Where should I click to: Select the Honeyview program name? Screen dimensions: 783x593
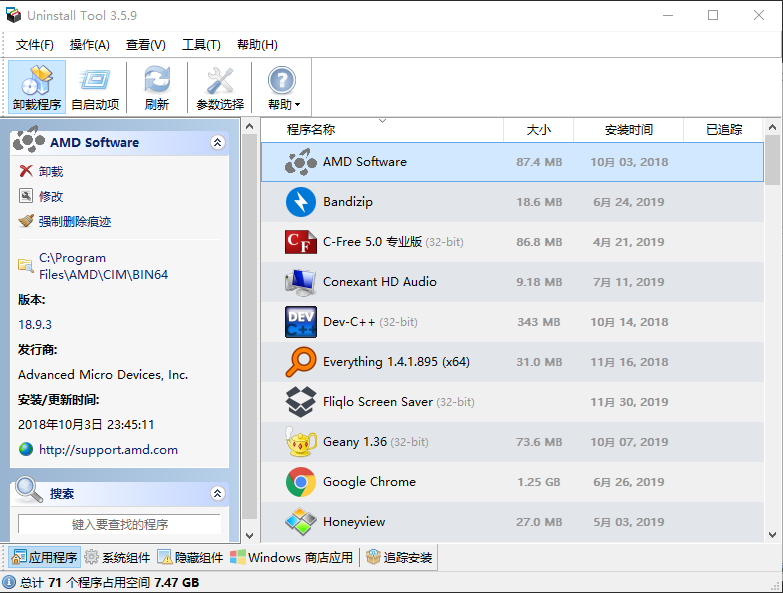click(x=354, y=522)
